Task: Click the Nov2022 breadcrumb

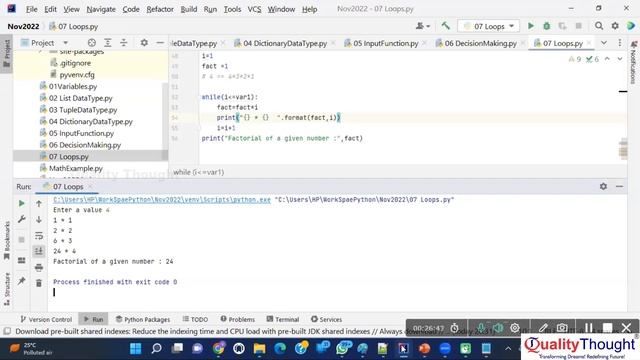Action: (23, 26)
